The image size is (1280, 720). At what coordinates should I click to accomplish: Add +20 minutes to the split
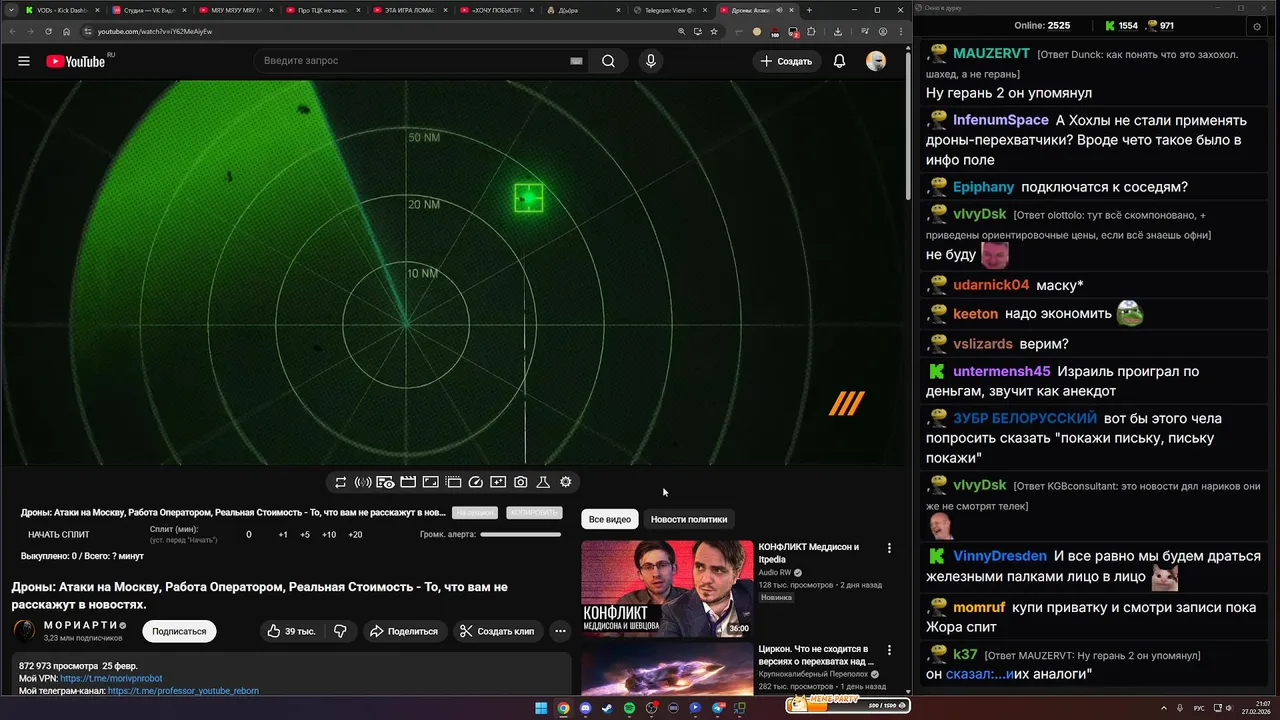tap(355, 535)
